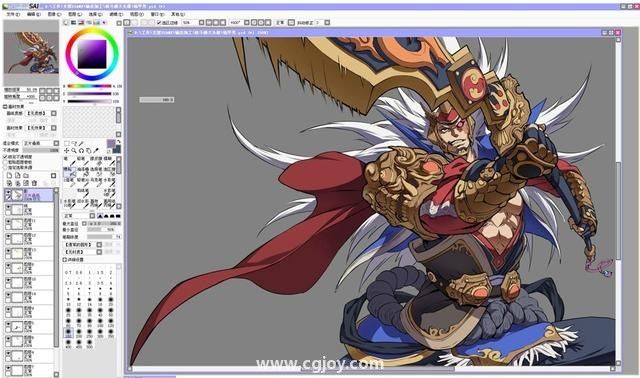This screenshot has width=640, height=378.
Task: Open the 通常的圆形 brush shape dropdown
Action: tap(99, 245)
